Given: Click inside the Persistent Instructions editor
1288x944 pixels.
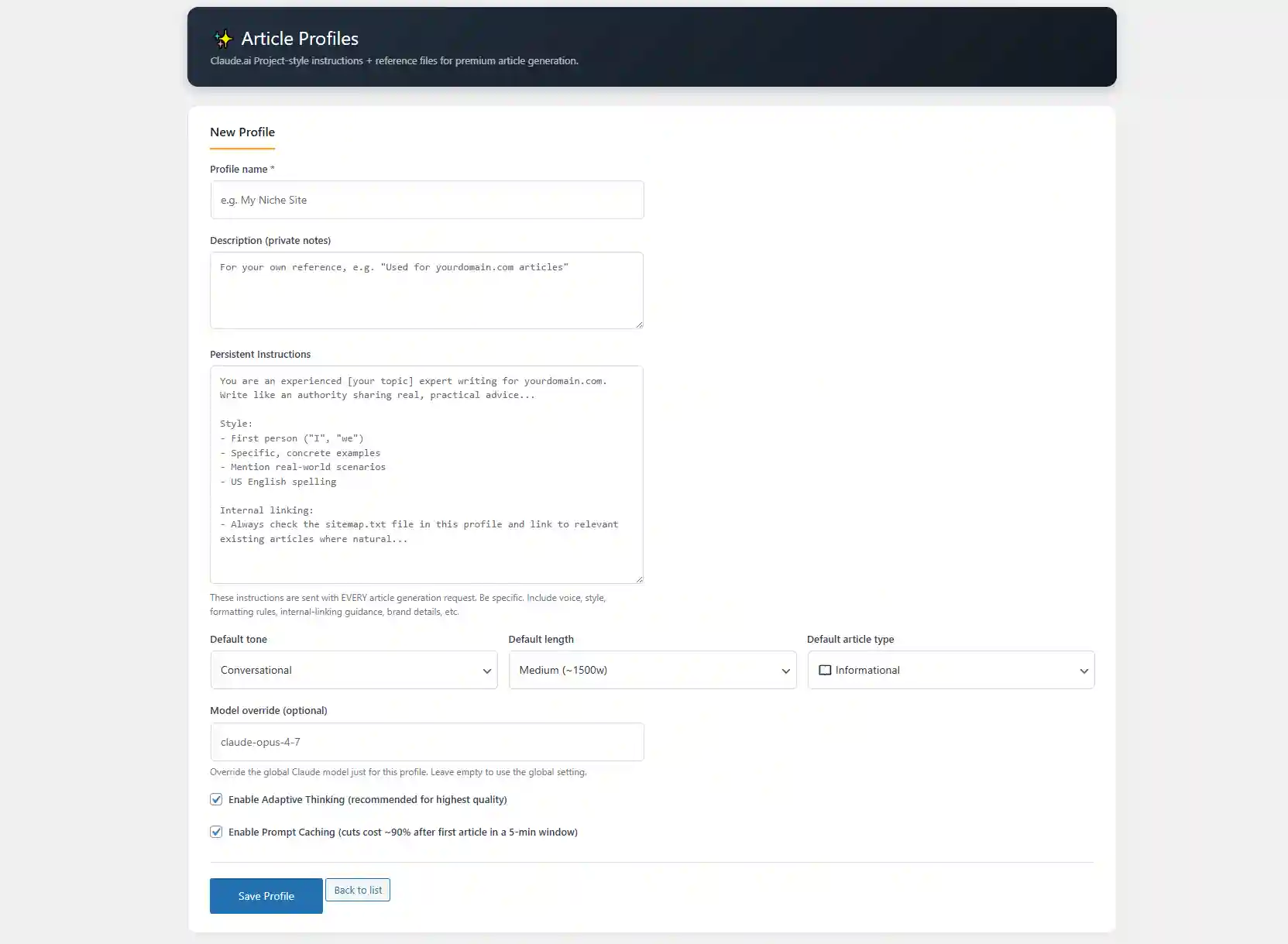Looking at the screenshot, I should (427, 475).
